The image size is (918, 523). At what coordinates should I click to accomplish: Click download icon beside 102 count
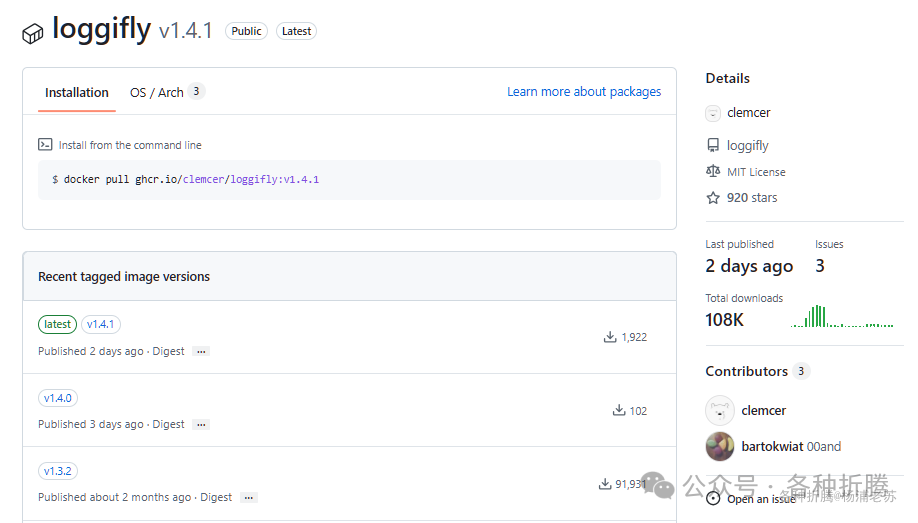[619, 410]
